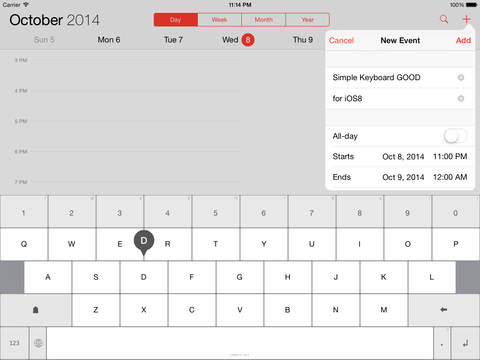
Task: Select Thu 9 in the day header
Action: (x=303, y=40)
